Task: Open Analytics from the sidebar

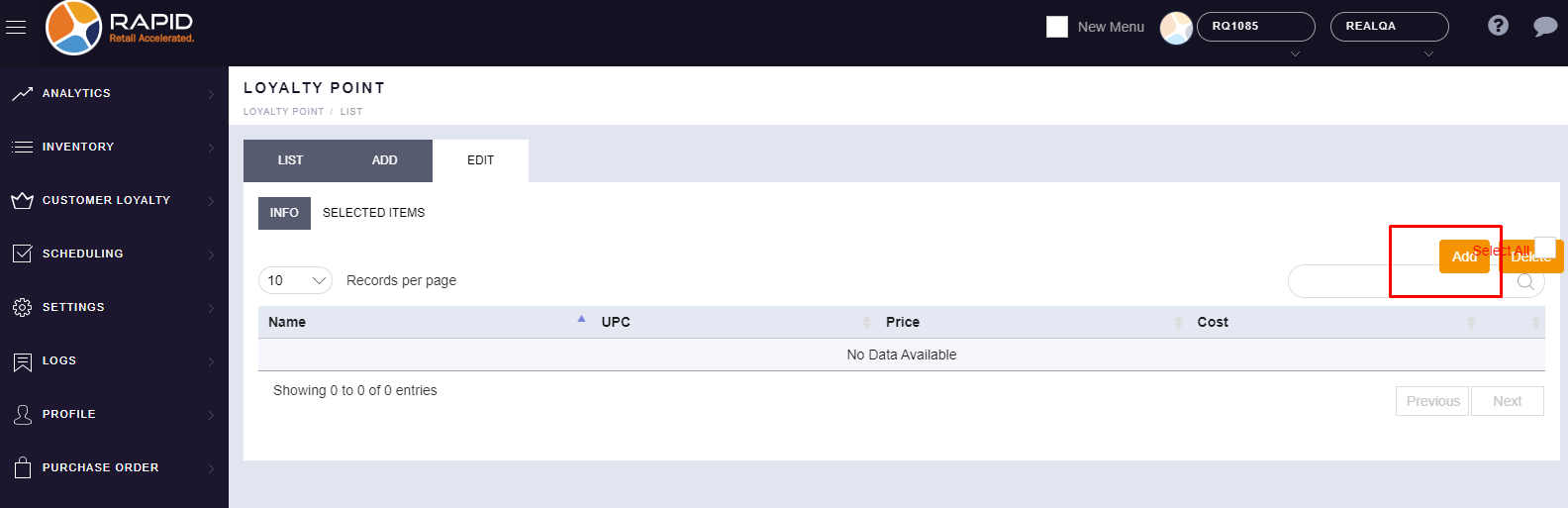Action: (x=76, y=93)
